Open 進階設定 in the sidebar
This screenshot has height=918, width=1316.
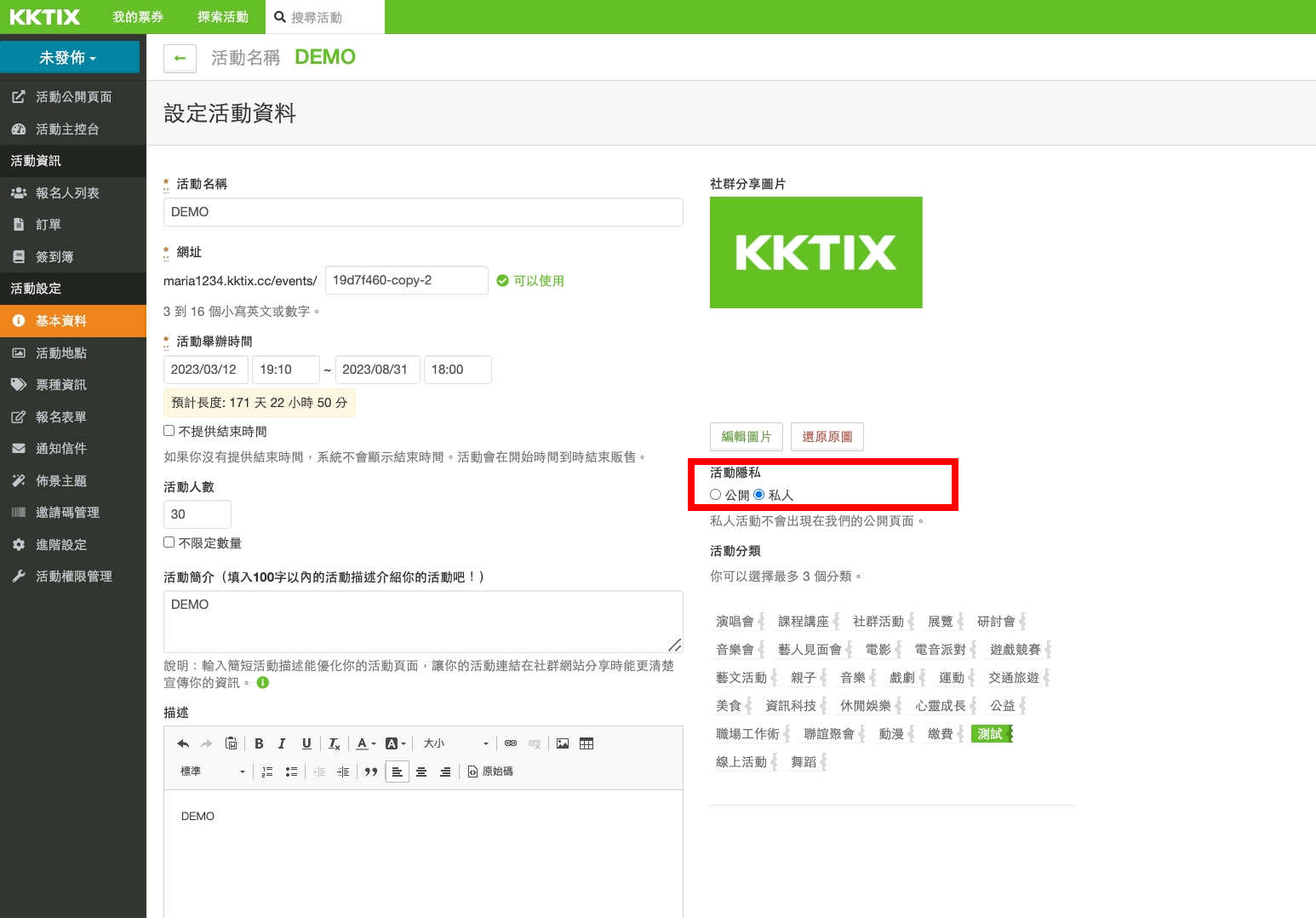tap(73, 545)
